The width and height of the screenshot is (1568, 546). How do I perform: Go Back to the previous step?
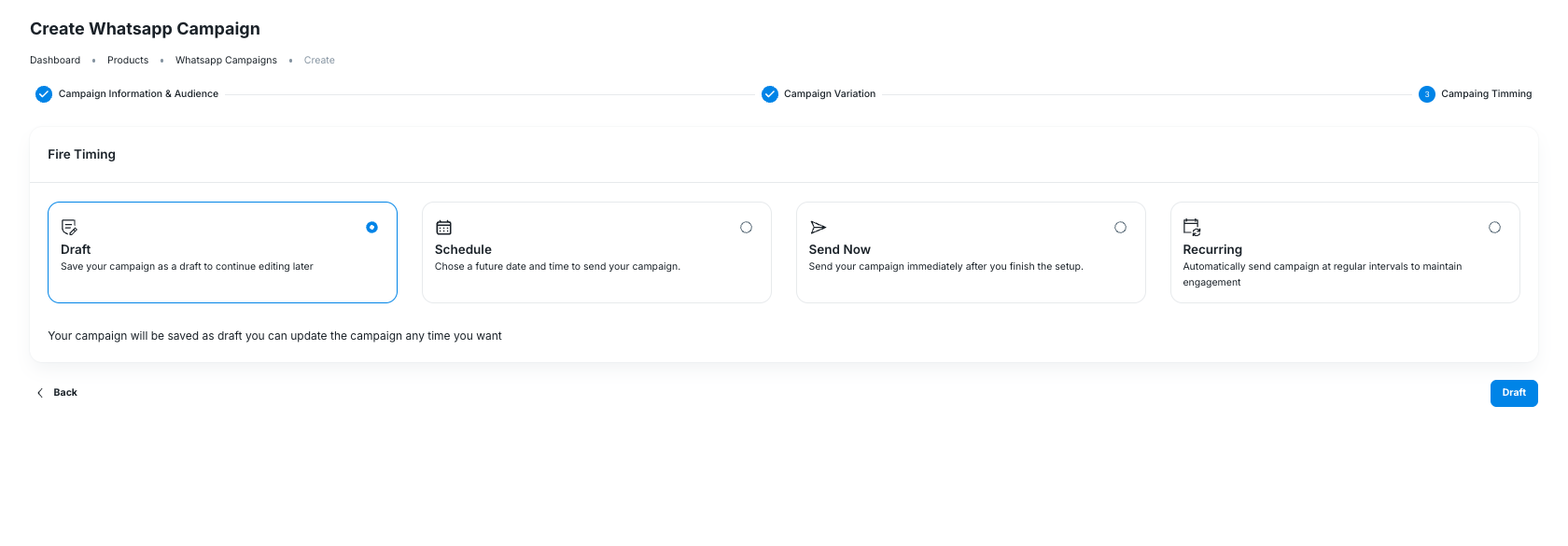point(57,393)
